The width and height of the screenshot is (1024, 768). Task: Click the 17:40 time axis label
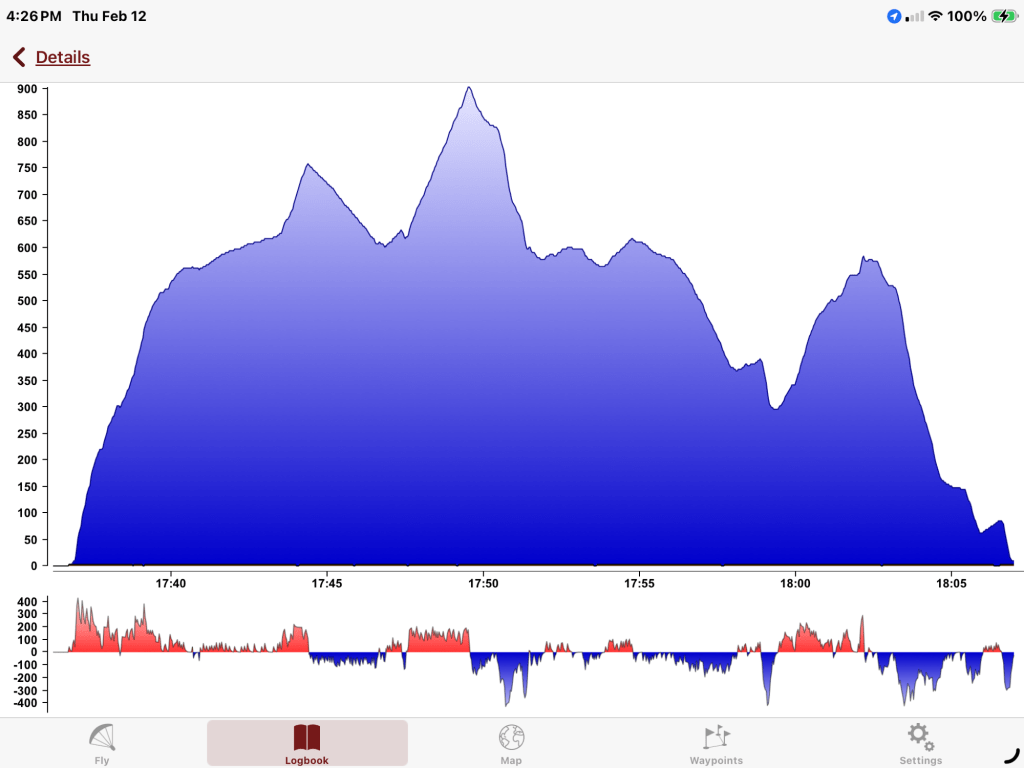point(172,583)
